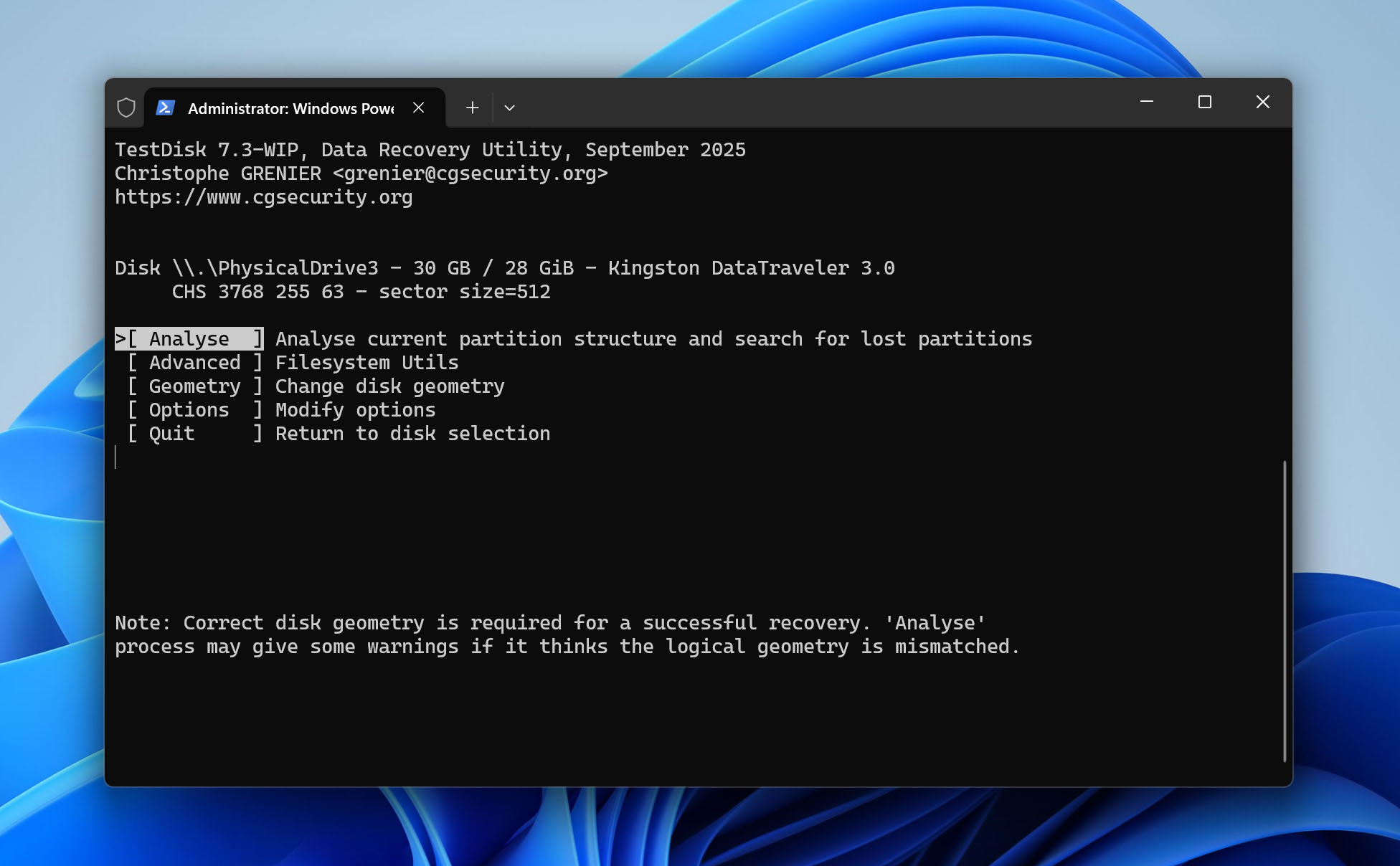1400x866 pixels.
Task: Click the 'Modify options' description text
Action: click(356, 409)
